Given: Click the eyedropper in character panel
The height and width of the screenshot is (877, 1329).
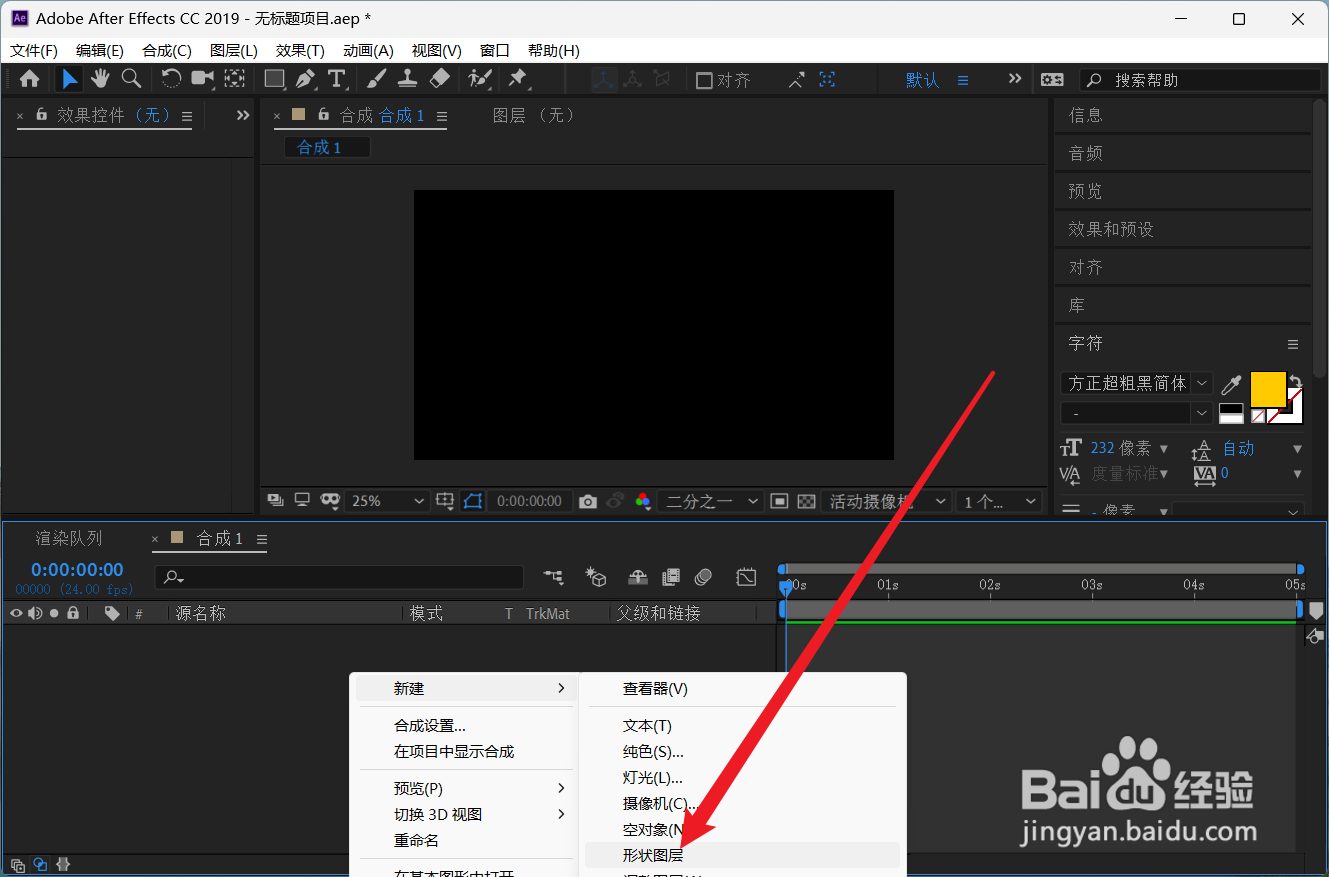Looking at the screenshot, I should (x=1231, y=384).
